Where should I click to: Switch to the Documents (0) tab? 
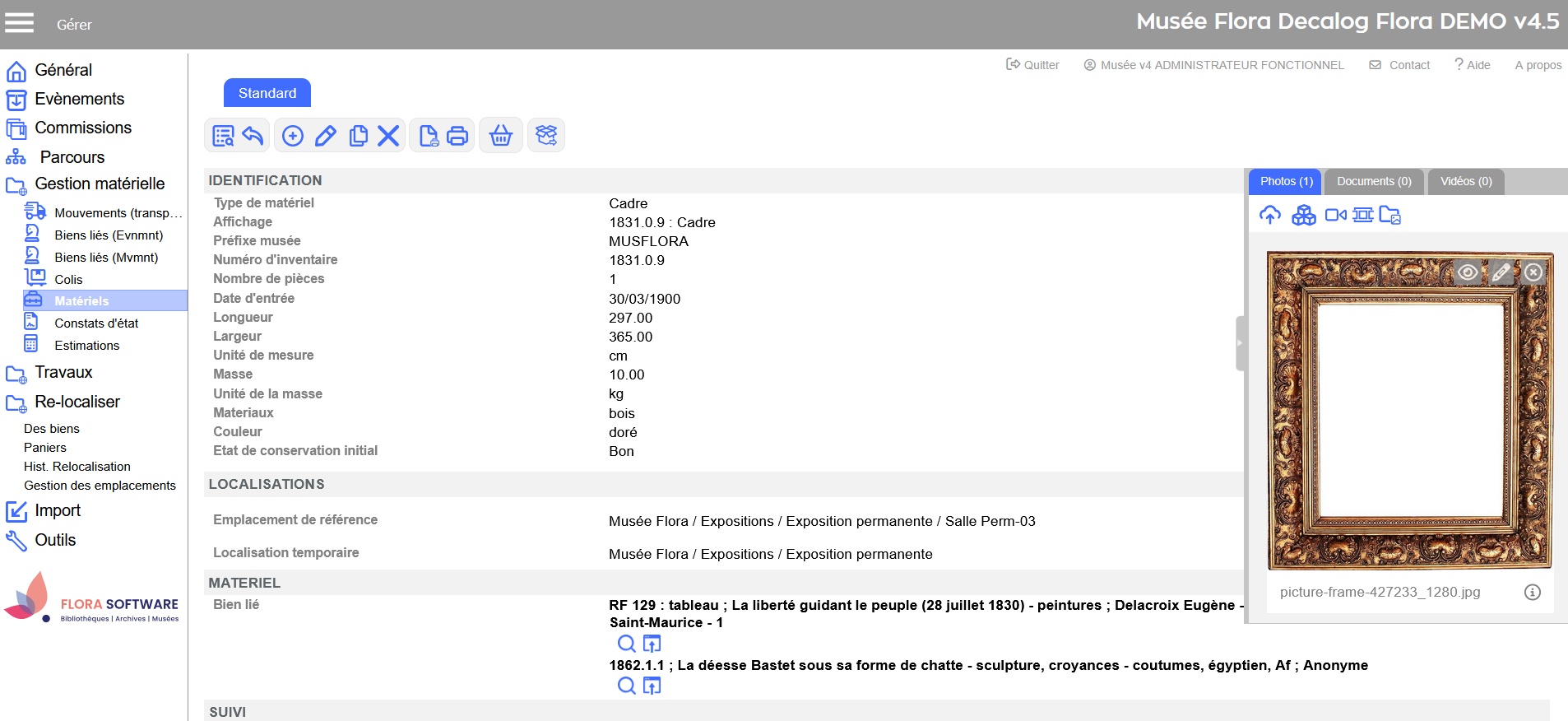(x=1373, y=182)
